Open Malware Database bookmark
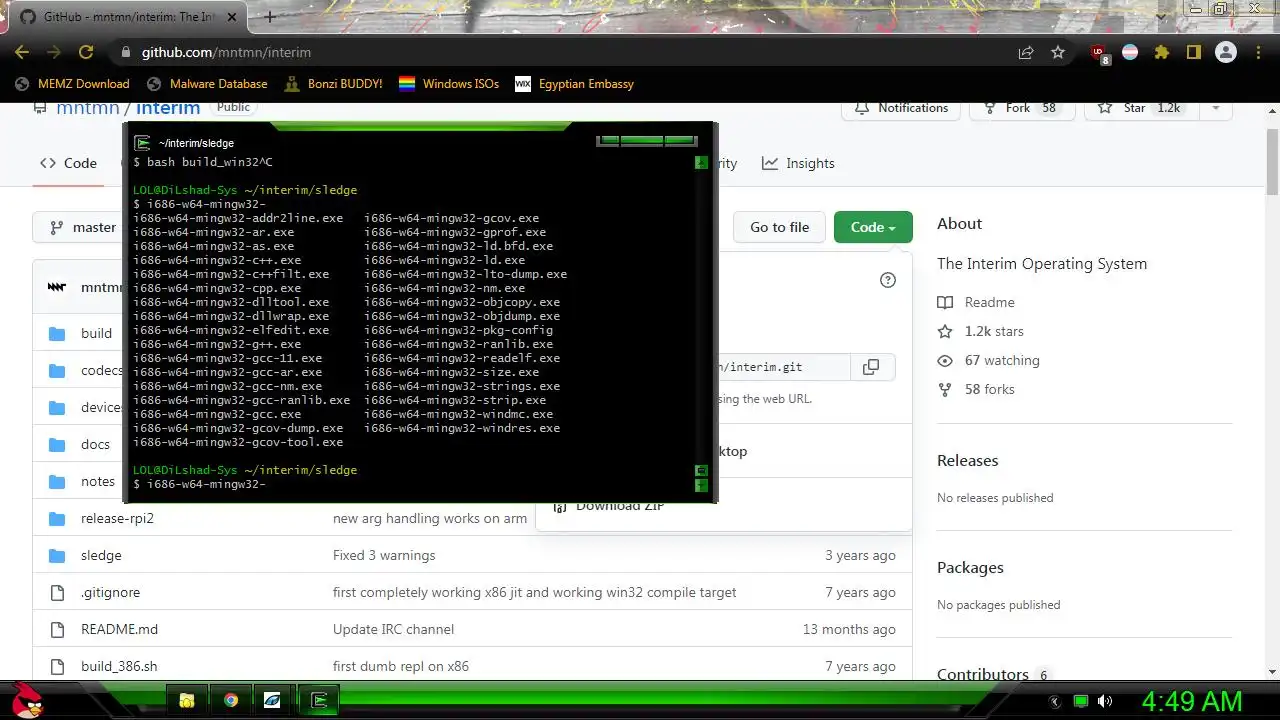 [x=208, y=84]
